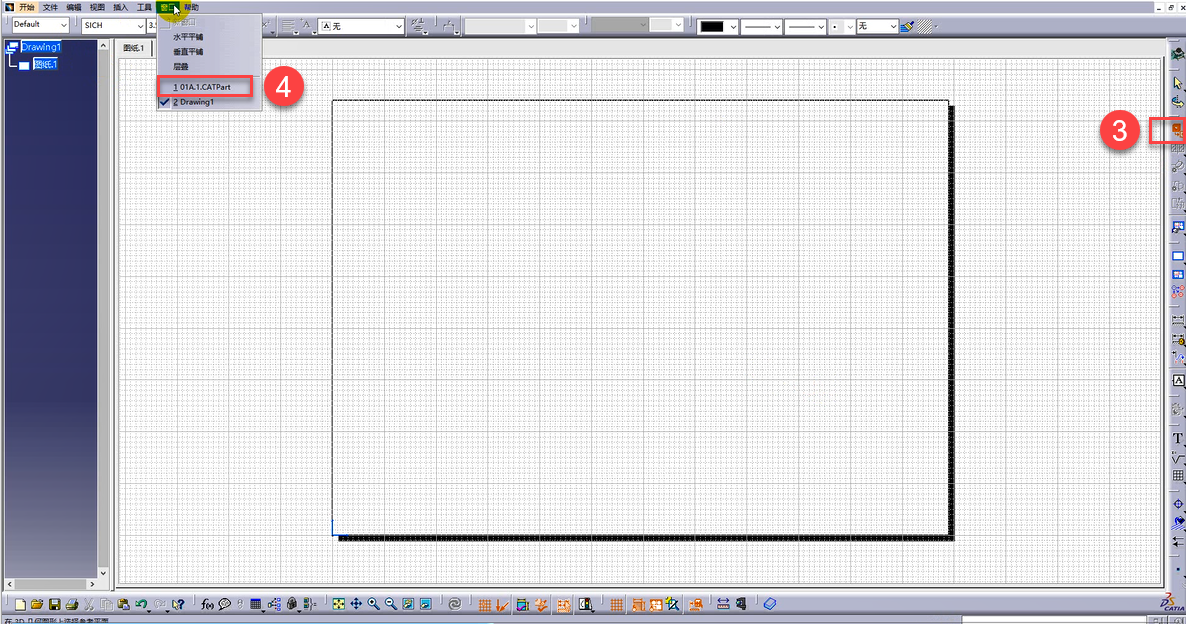Open the formula f(x) tool
This screenshot has height=624, width=1186.
click(208, 604)
